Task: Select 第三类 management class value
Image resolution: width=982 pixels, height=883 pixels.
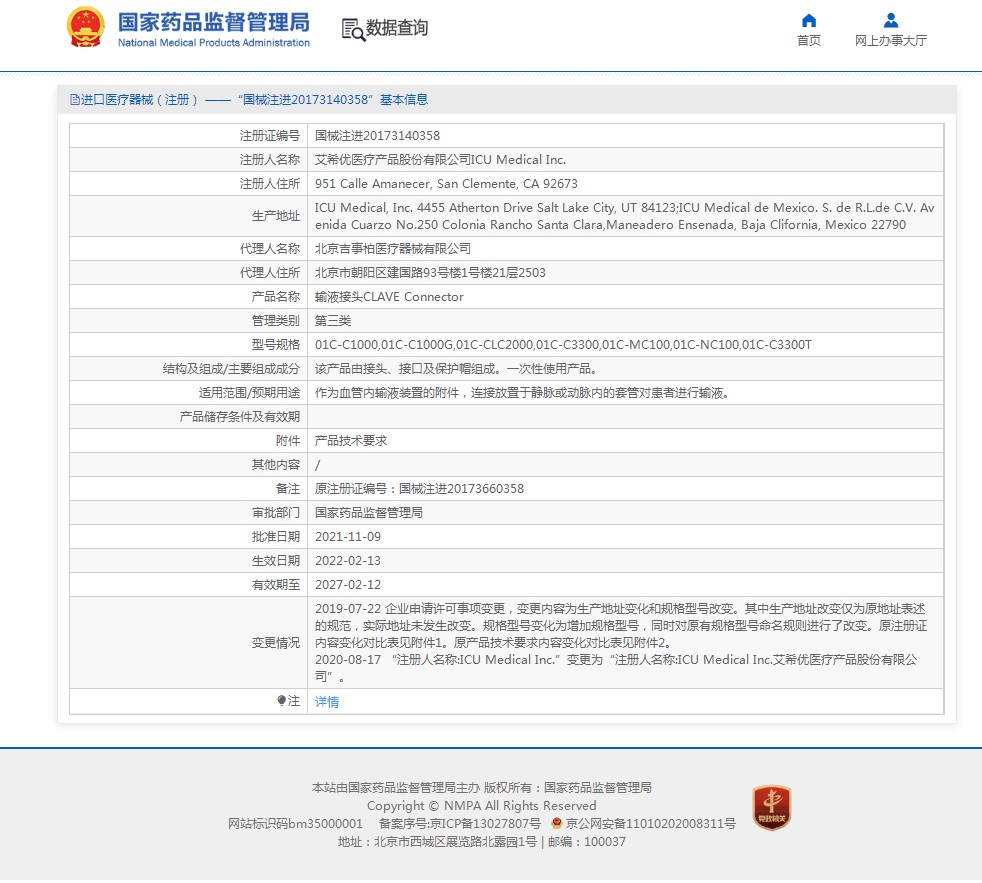Action: 333,321
